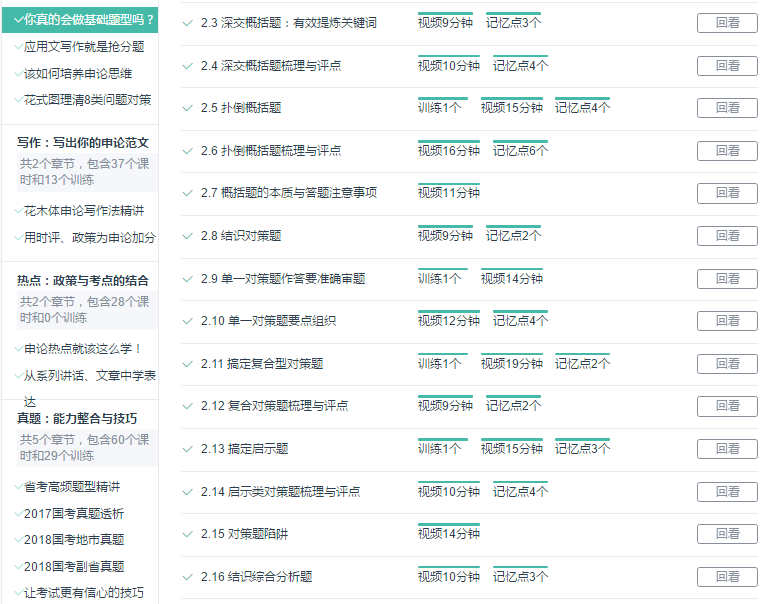
Task: Open lesson 2.9 单一对策题作答要准确审题
Action: click(x=283, y=279)
